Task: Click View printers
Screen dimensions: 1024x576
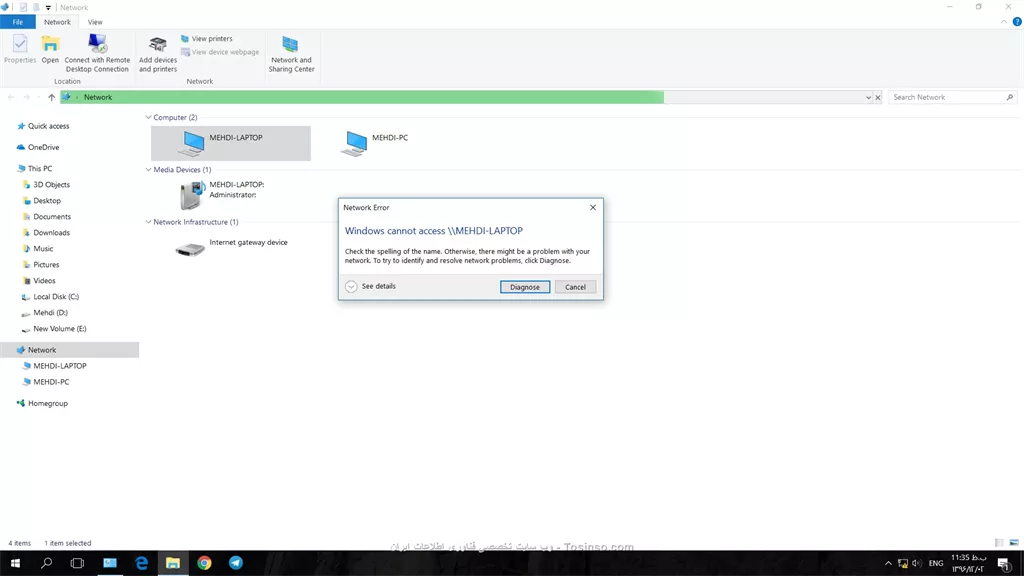Action: pos(206,39)
